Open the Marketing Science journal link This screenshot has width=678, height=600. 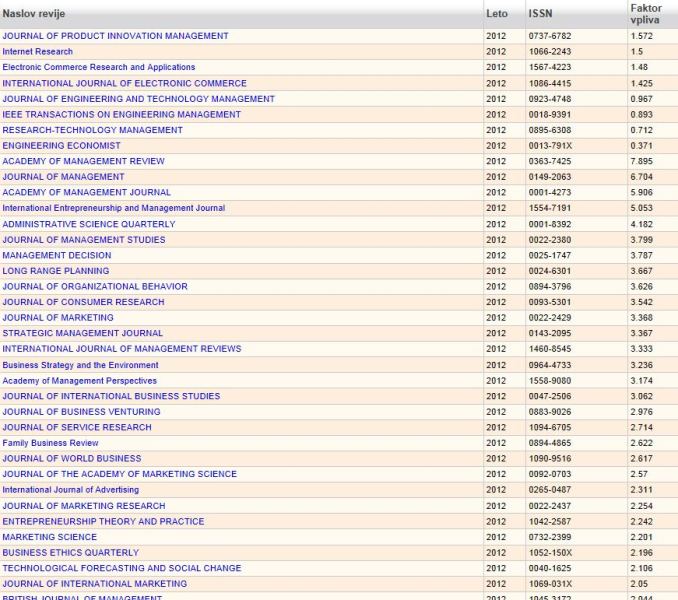[49, 537]
